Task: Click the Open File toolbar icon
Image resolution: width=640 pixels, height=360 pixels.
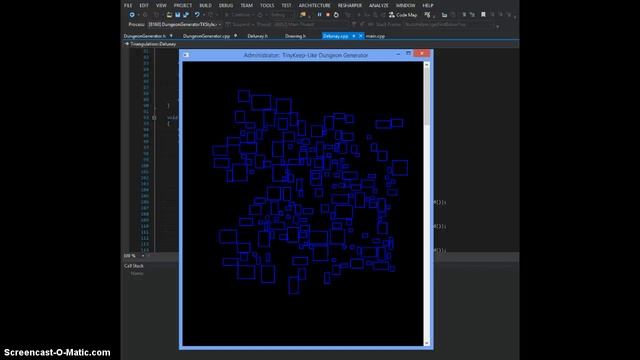Action: coord(169,15)
